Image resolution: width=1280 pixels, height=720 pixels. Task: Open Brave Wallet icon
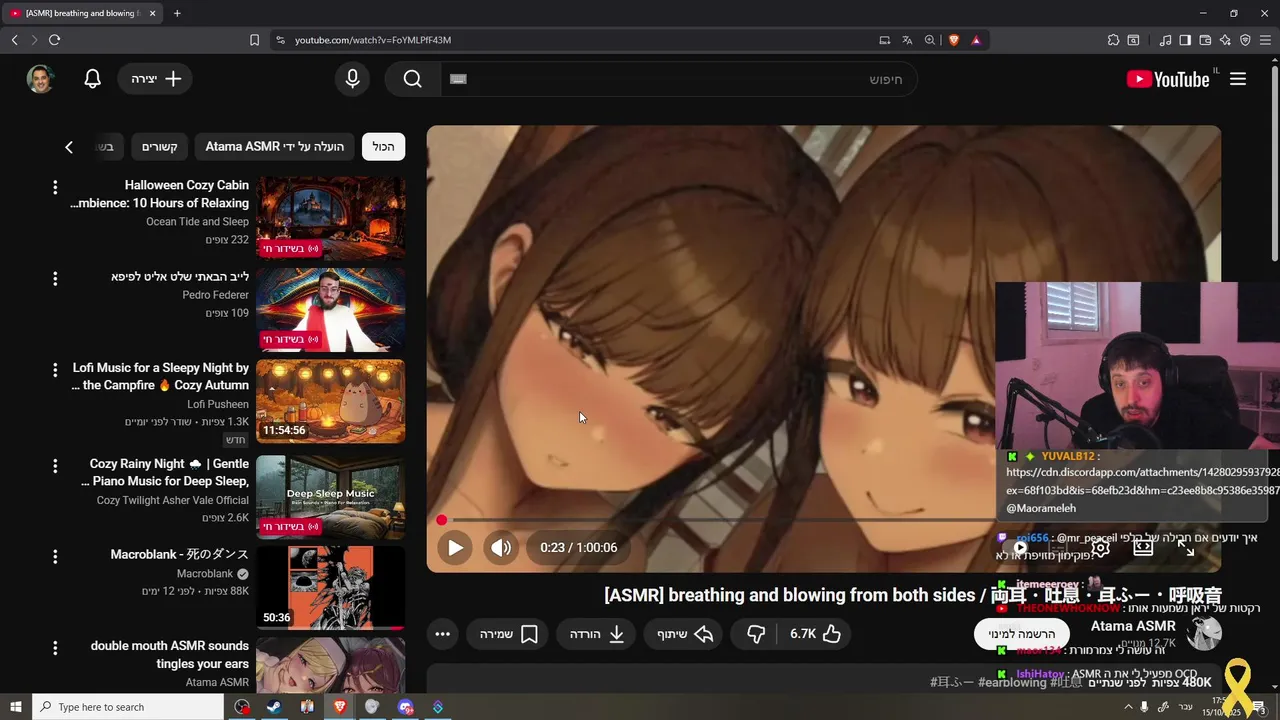point(1205,40)
